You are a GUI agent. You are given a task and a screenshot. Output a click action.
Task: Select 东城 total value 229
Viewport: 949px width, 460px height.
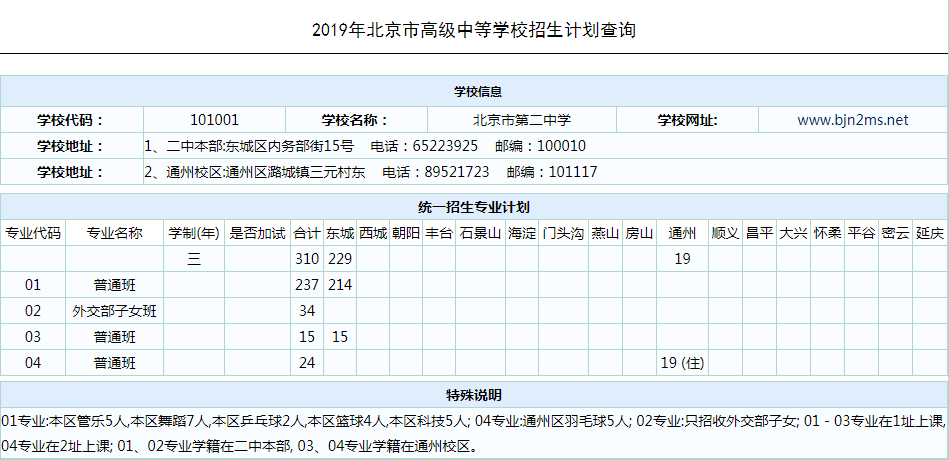coord(340,259)
